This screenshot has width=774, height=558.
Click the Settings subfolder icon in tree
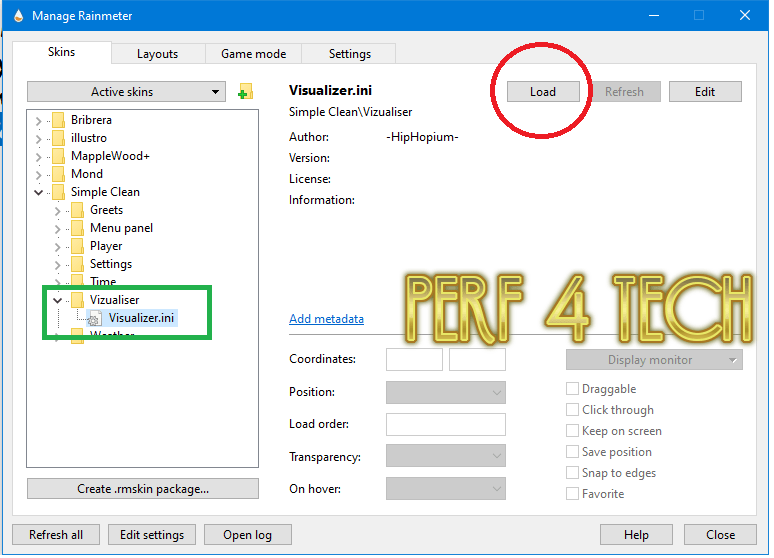[x=77, y=264]
